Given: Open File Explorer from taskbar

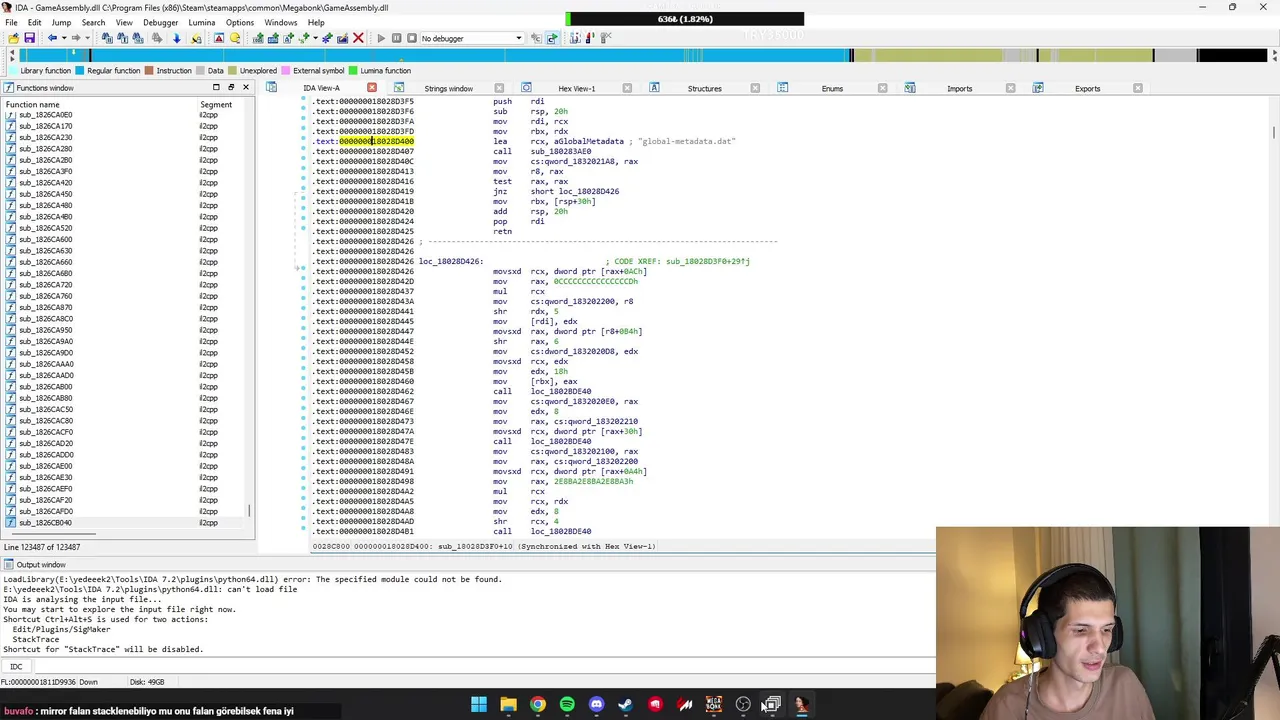Looking at the screenshot, I should [508, 704].
